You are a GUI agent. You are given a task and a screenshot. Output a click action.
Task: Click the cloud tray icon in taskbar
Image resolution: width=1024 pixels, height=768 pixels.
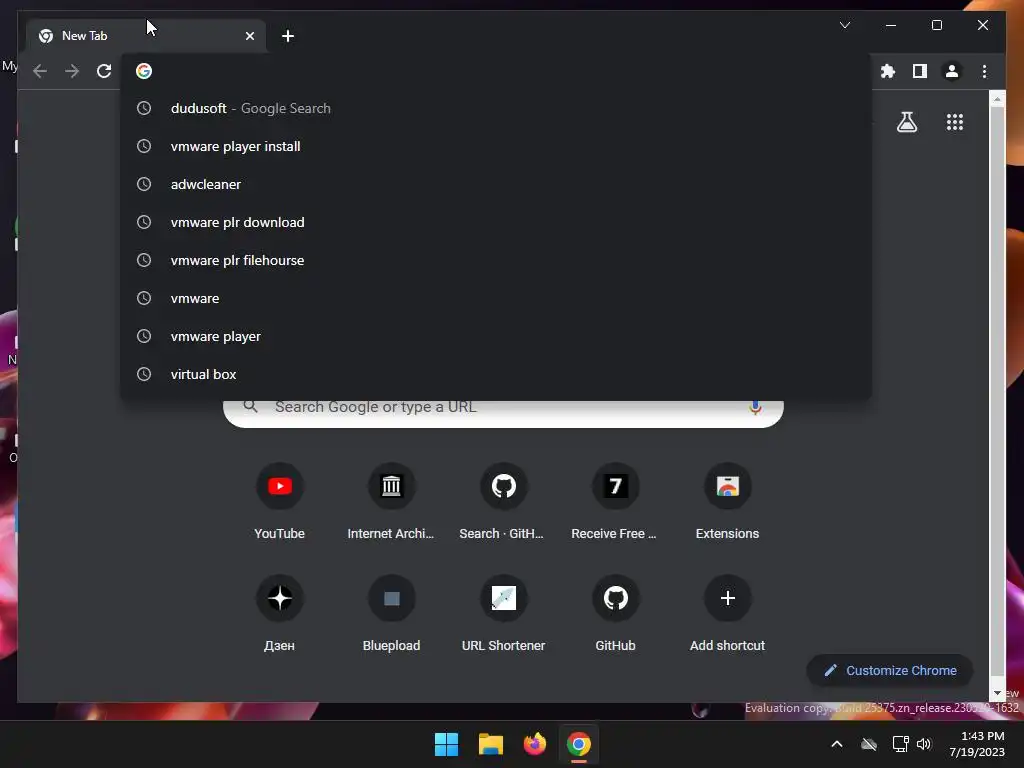point(869,744)
